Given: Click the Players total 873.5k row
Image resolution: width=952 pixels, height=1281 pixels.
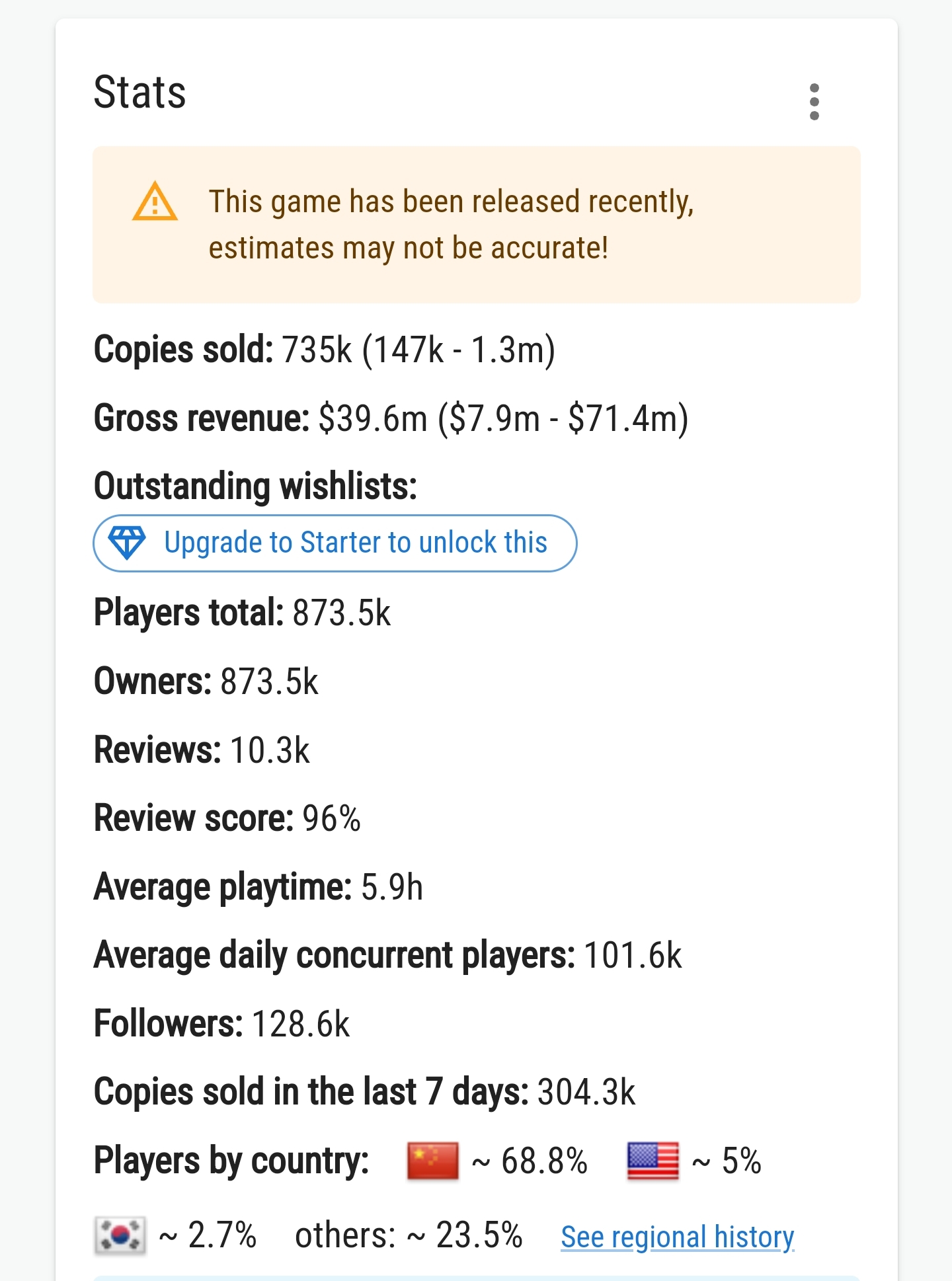Looking at the screenshot, I should coord(242,612).
